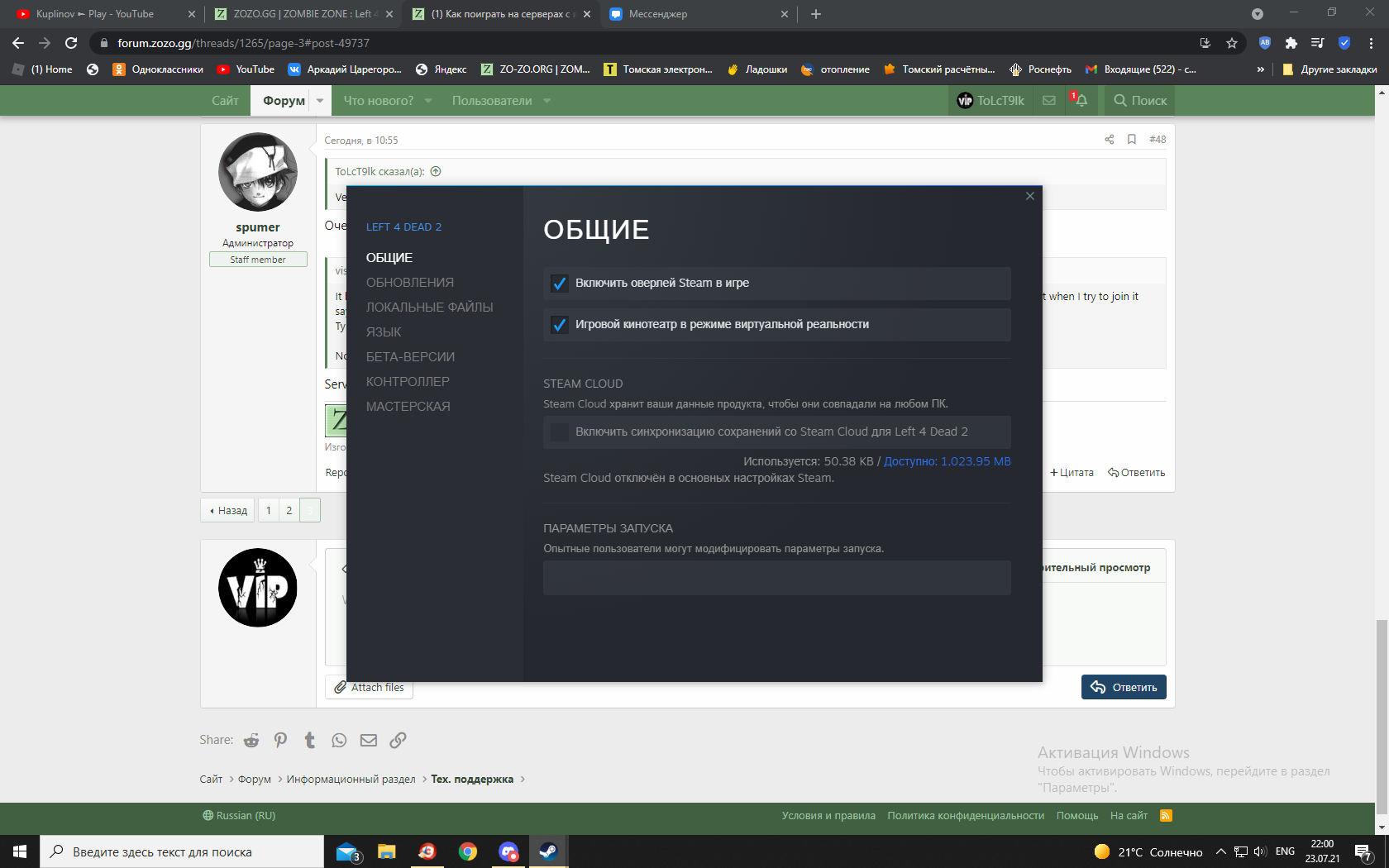
Task: Open the Steam taskbar icon
Action: click(x=548, y=851)
